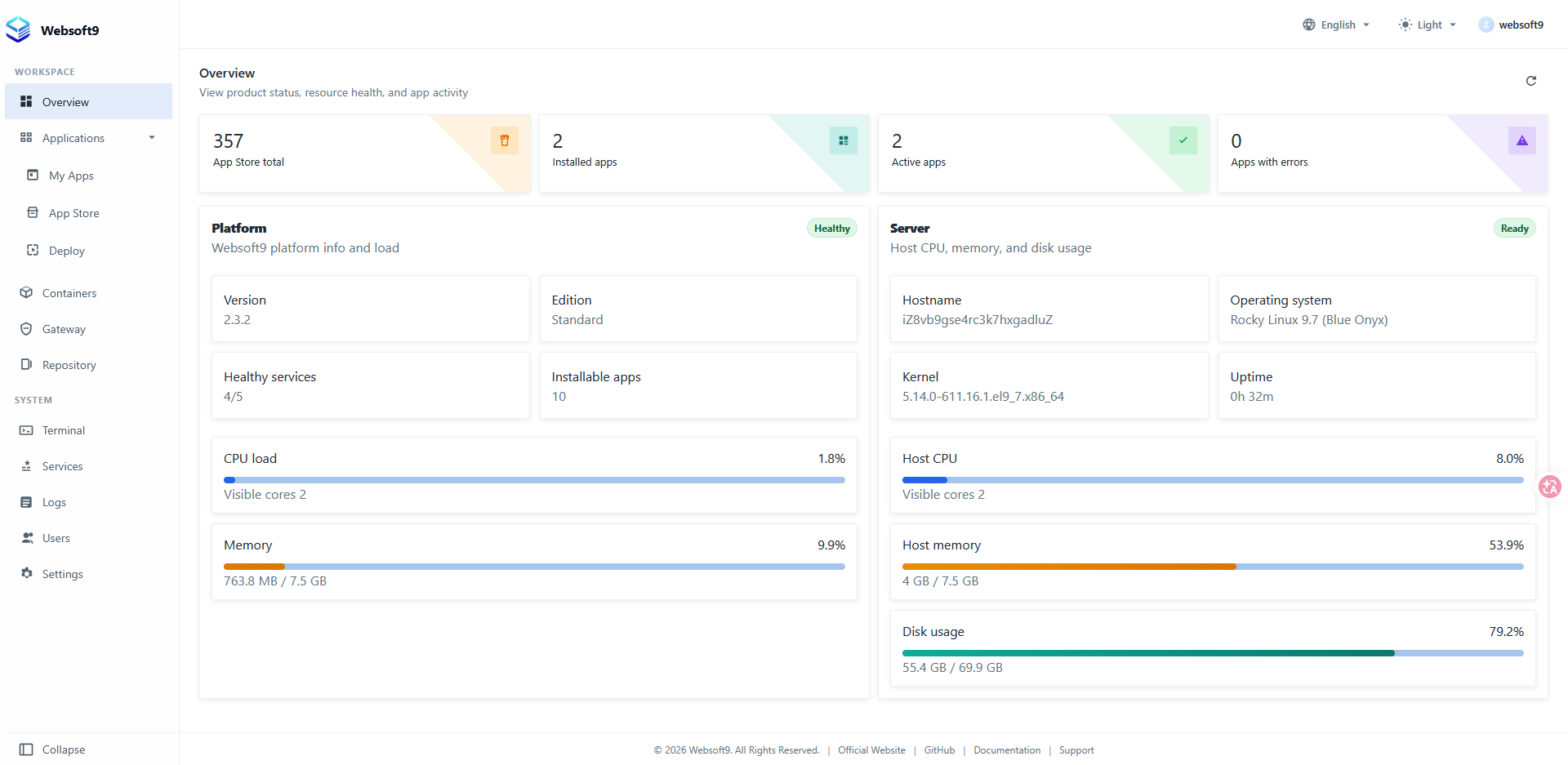Screen dimensions: 1568x765
Task: Click the globe language icon
Action: point(1309,24)
